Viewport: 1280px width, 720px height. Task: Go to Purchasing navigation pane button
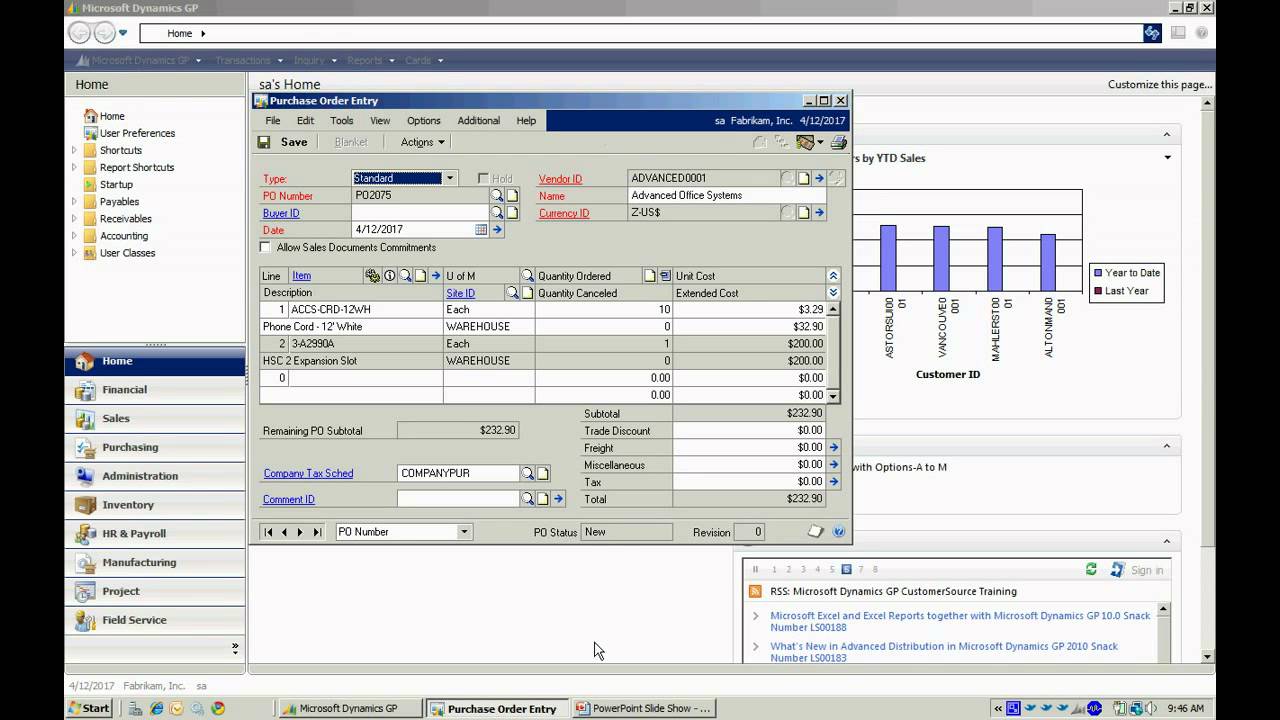click(x=155, y=447)
